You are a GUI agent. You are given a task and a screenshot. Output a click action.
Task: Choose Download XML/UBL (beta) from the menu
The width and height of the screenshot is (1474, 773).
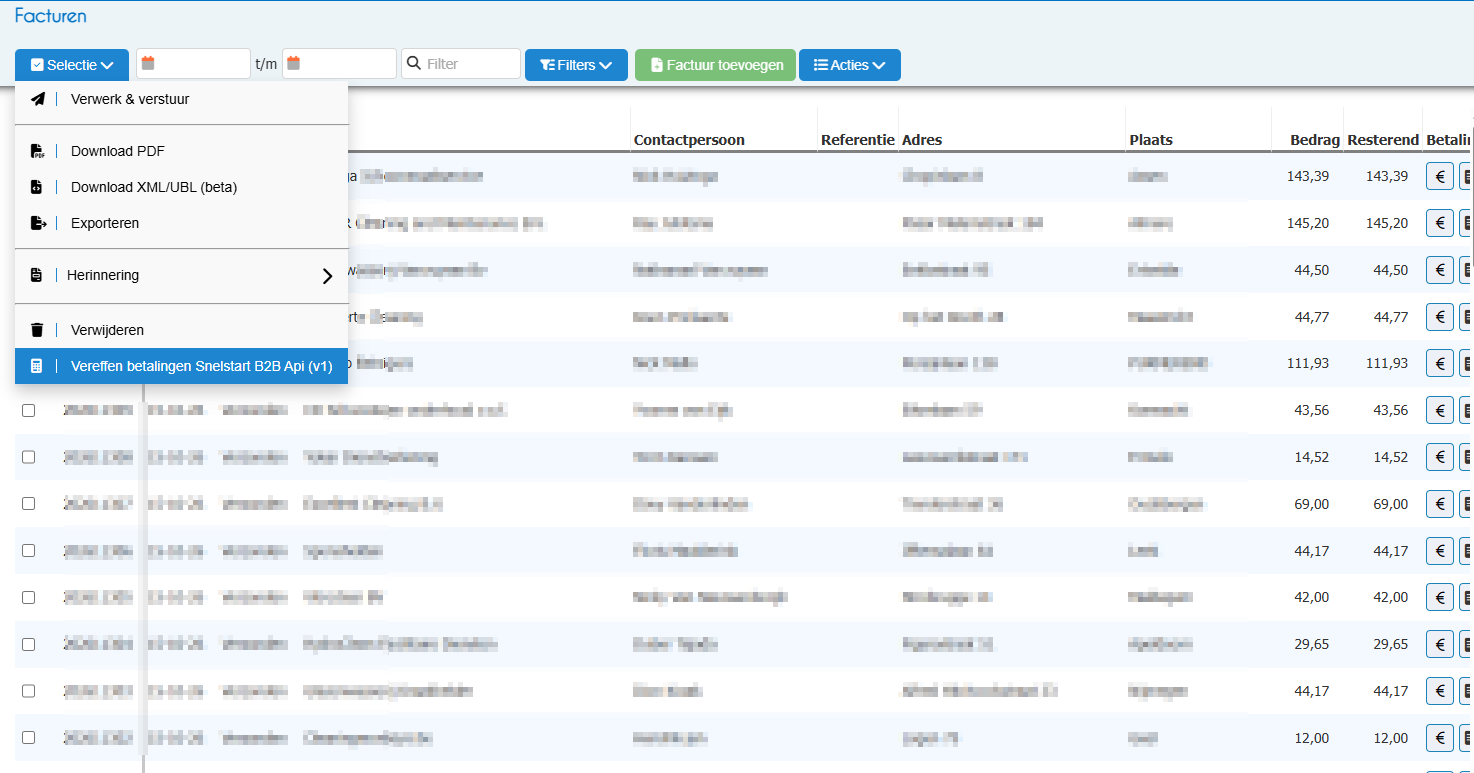coord(181,187)
